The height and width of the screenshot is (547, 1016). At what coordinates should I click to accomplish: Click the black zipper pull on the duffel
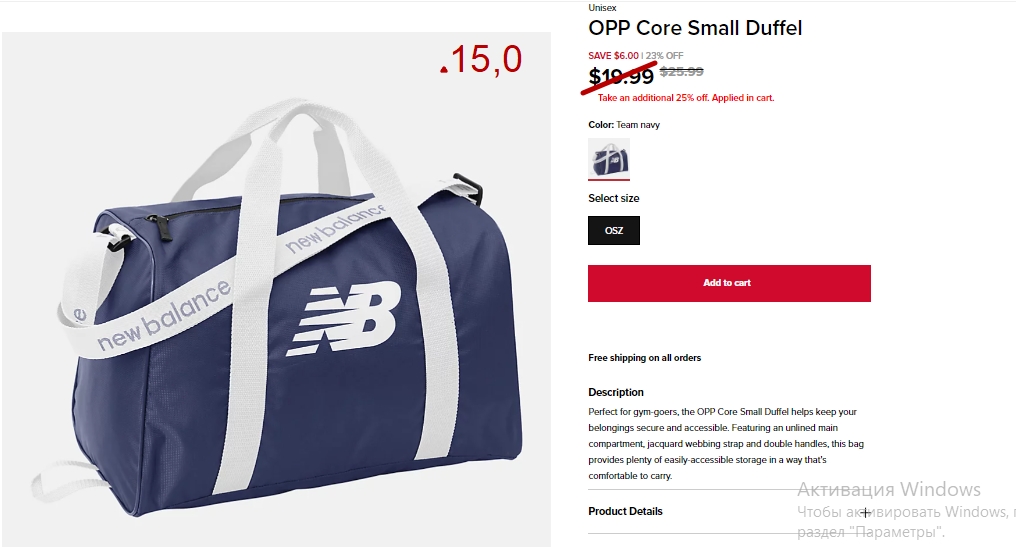point(162,228)
